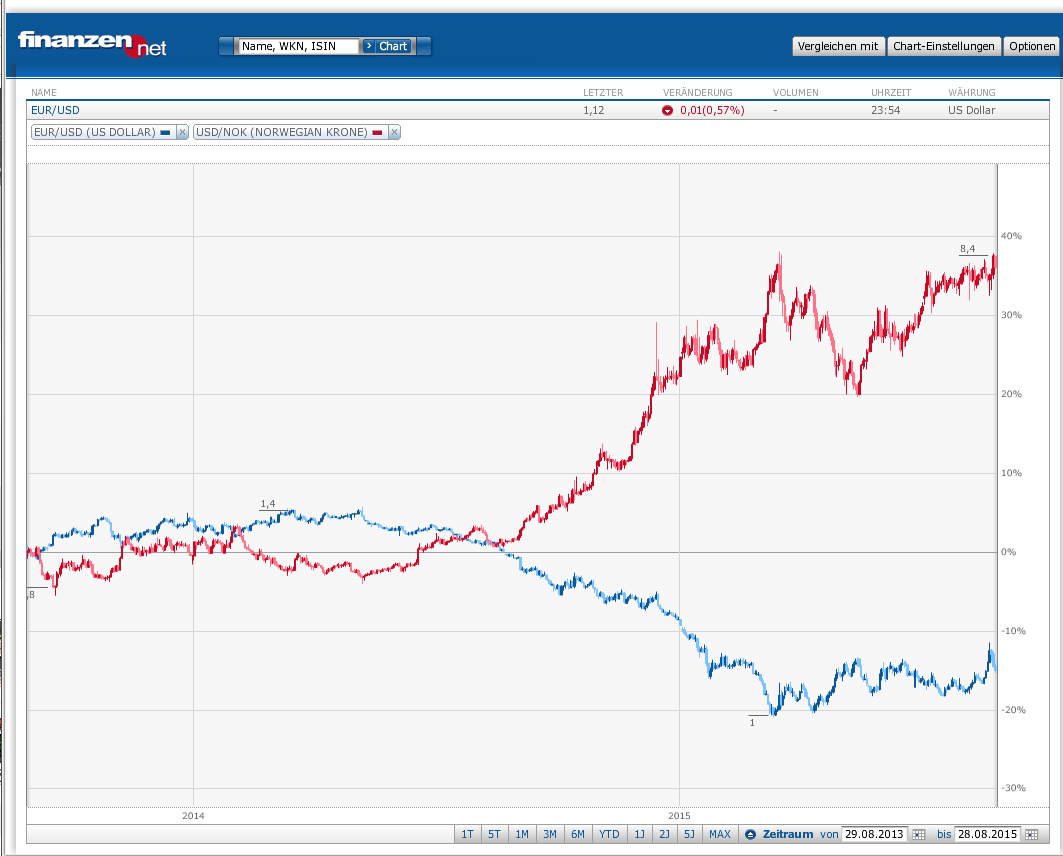1063x856 pixels.
Task: Select the 1T time range
Action: click(x=468, y=834)
